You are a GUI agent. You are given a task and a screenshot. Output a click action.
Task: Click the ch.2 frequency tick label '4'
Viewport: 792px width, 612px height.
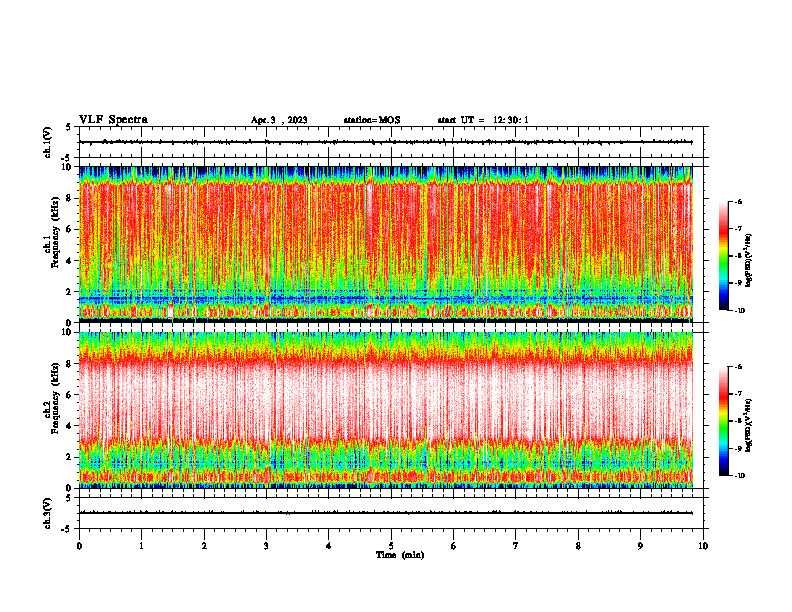pos(70,426)
